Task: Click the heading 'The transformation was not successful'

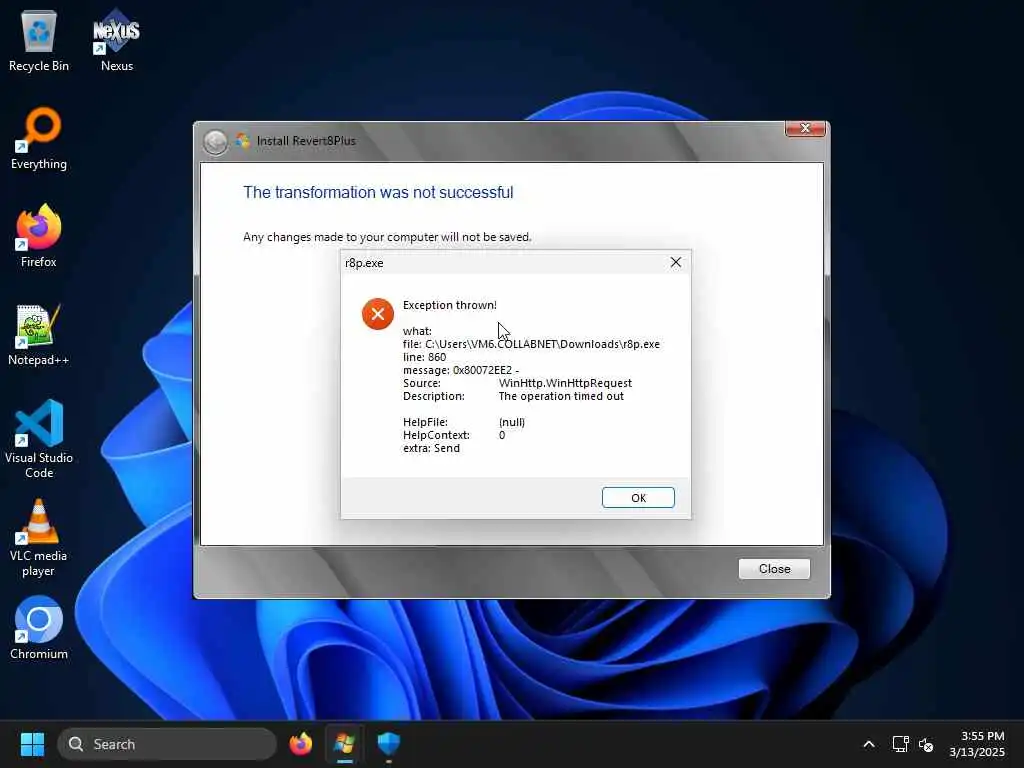Action: (x=378, y=193)
